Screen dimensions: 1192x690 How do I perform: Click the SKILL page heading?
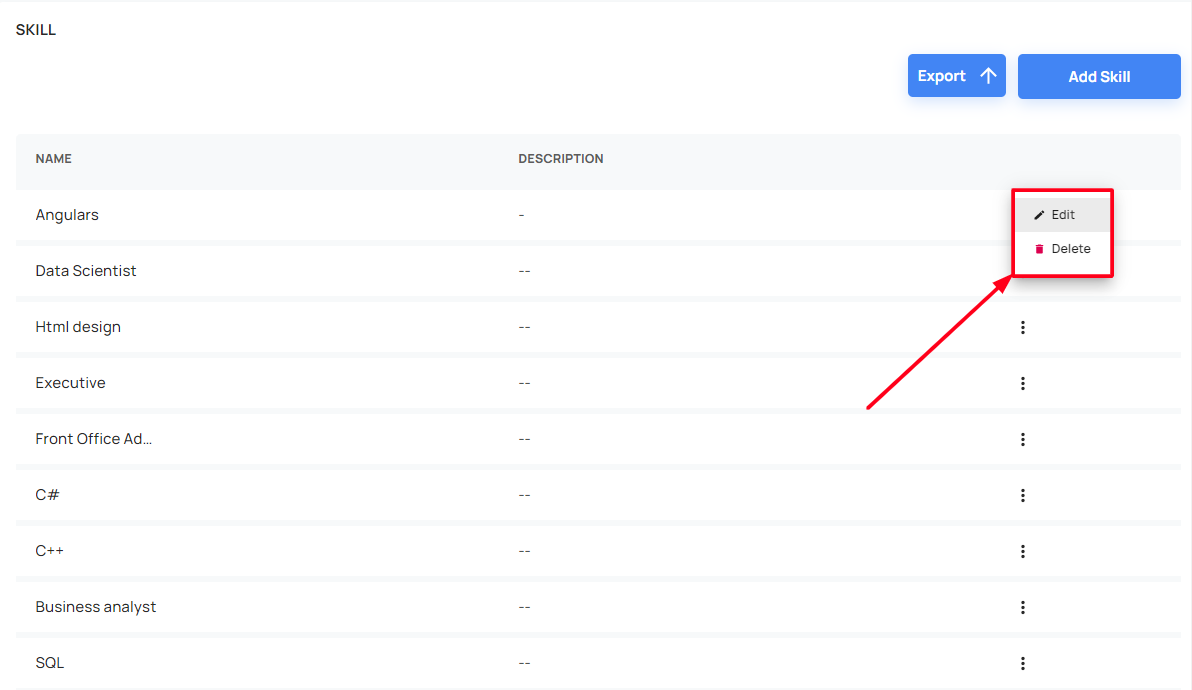click(x=36, y=30)
